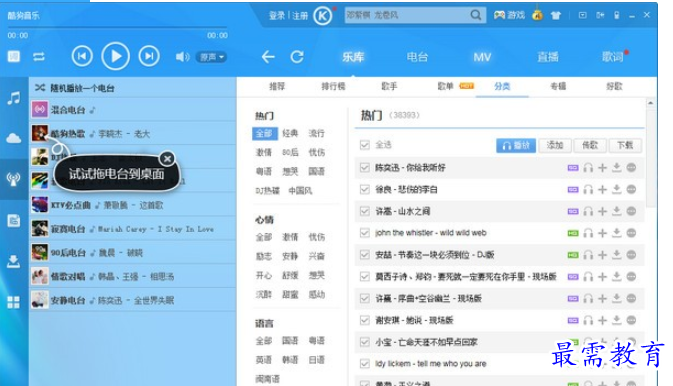This screenshot has height=386, width=673.
Task: Switch to the 电台 main tab
Action: [x=417, y=57]
